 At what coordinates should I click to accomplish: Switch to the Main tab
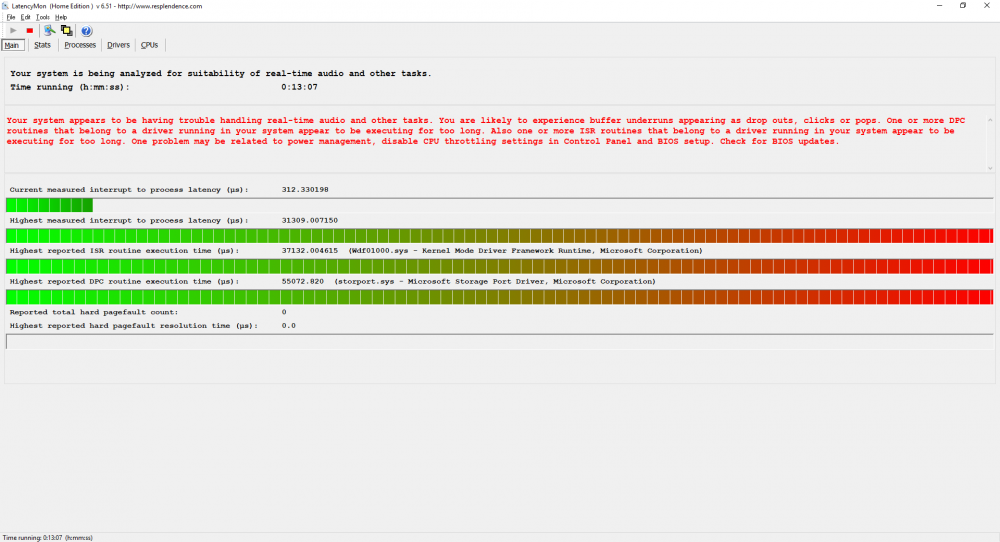point(12,45)
